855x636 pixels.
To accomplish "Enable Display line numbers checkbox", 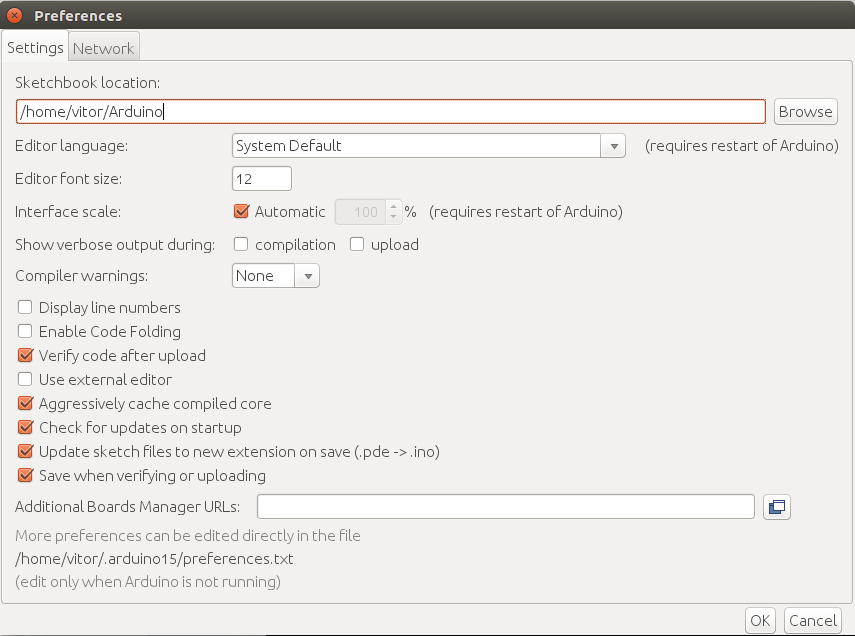I will pos(26,308).
